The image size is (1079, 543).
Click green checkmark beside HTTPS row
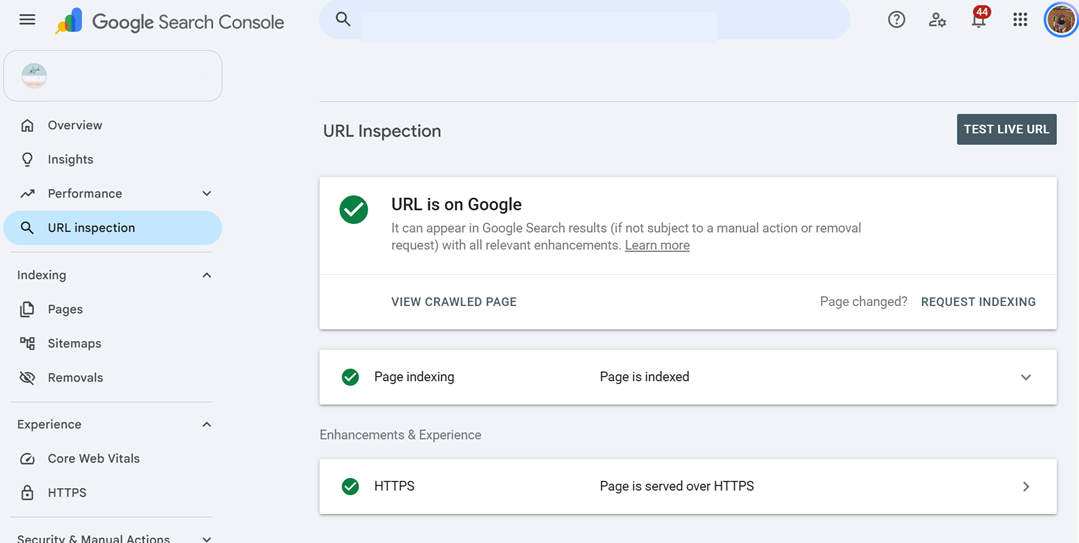click(x=350, y=487)
